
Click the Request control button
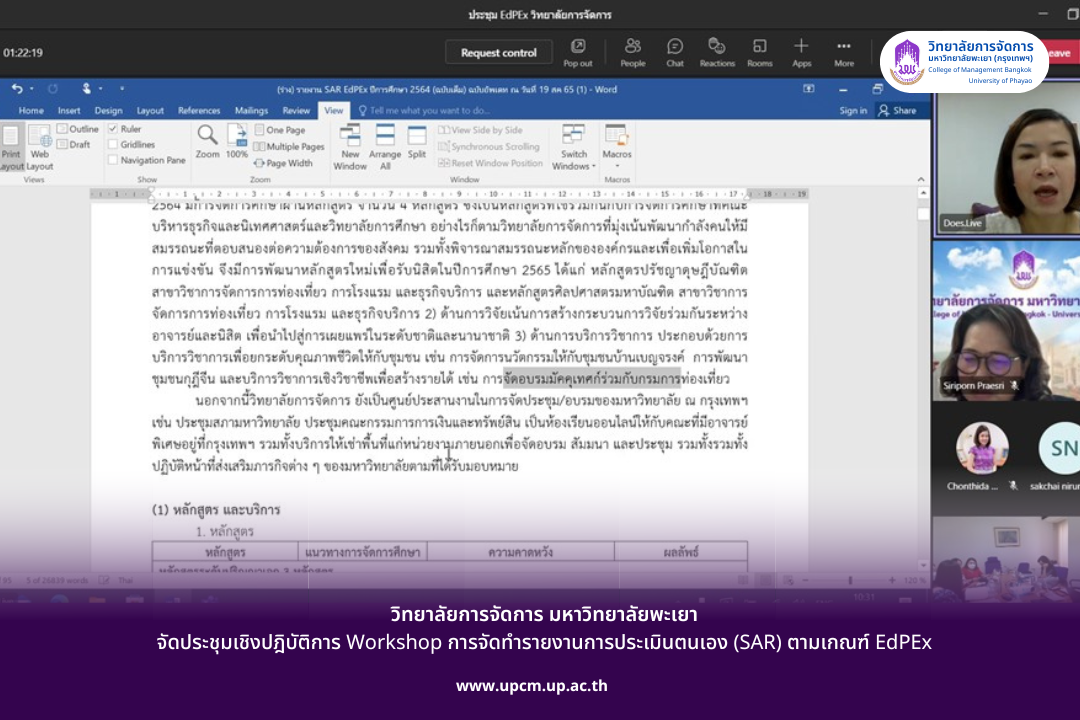tap(499, 52)
